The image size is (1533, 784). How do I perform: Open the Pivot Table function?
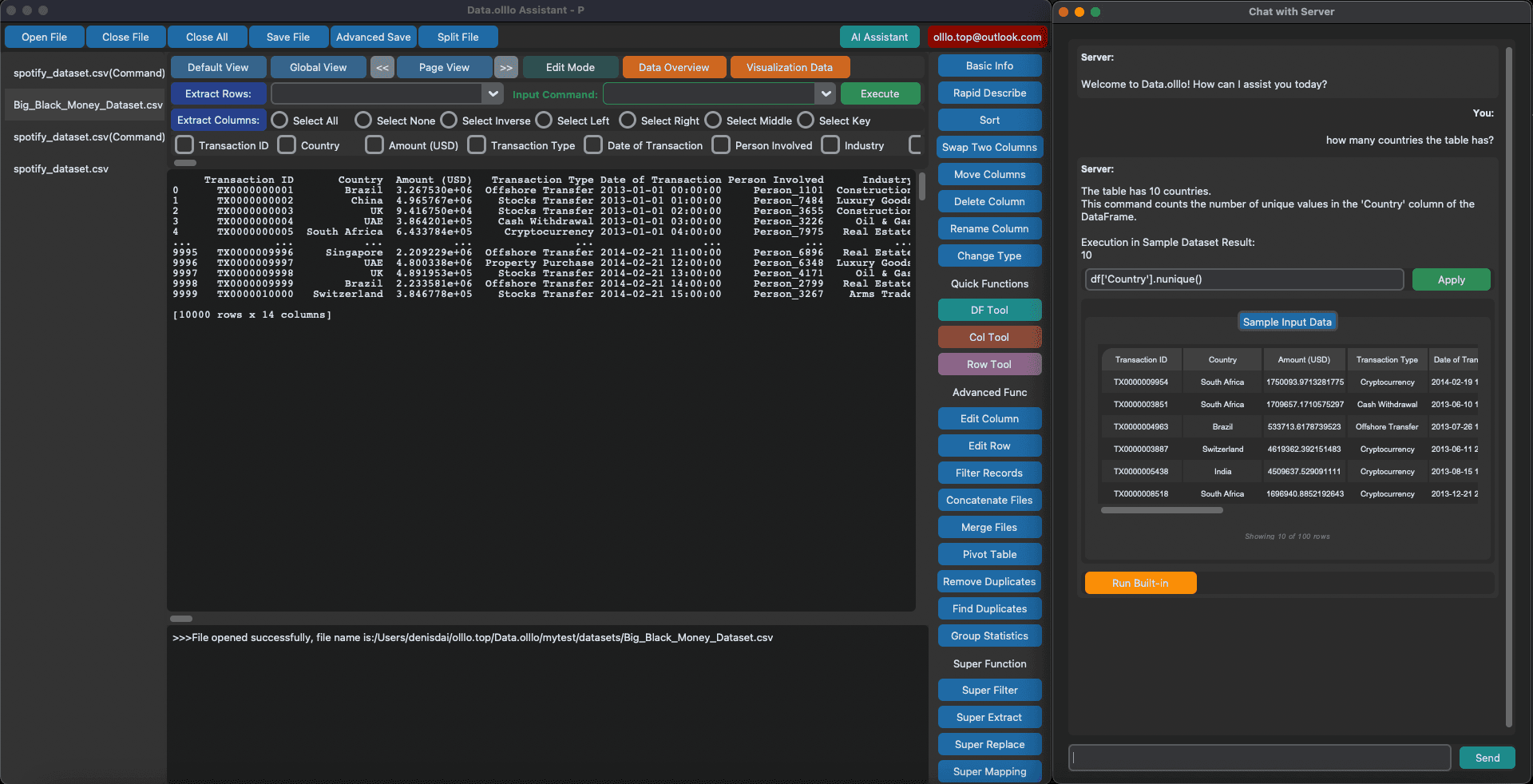tap(989, 554)
